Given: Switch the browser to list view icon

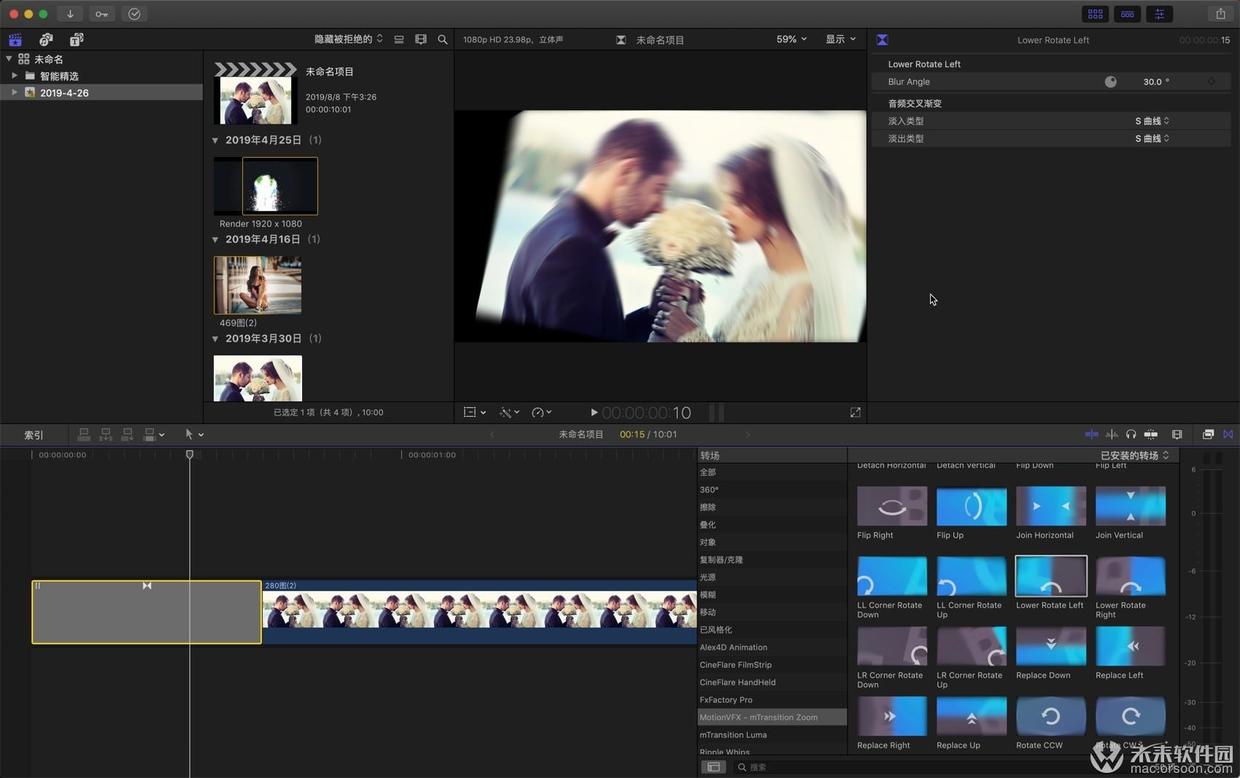Looking at the screenshot, I should (399, 39).
